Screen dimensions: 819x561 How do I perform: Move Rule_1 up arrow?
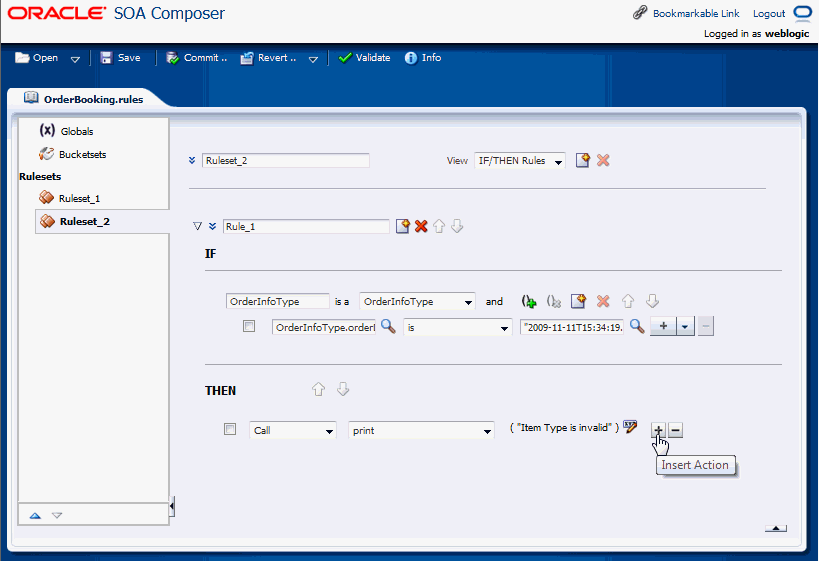(x=439, y=226)
